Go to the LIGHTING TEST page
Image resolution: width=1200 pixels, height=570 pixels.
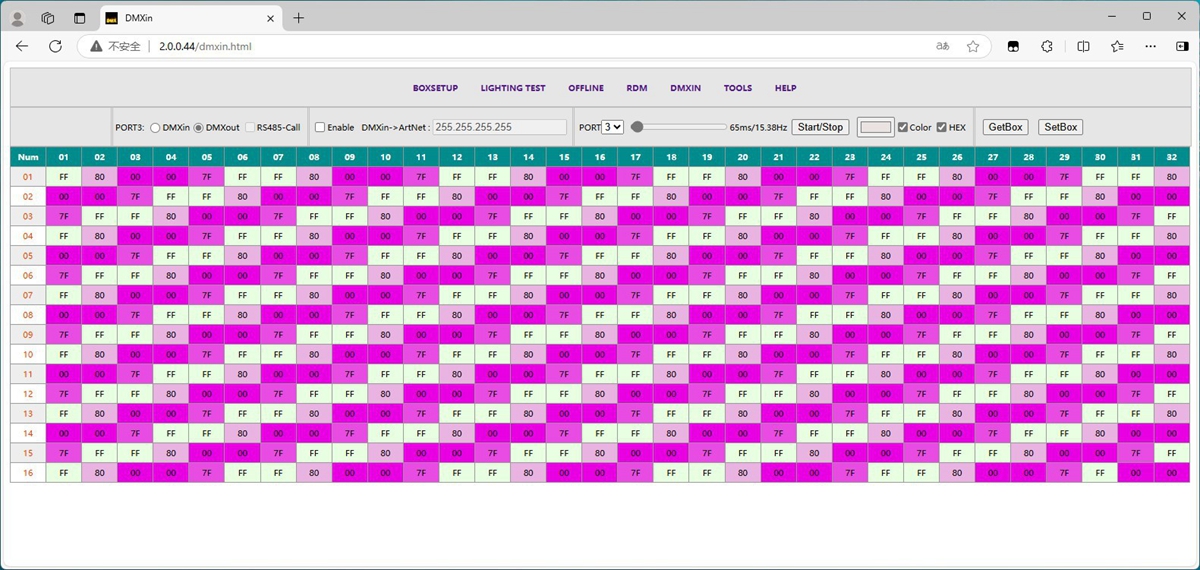coord(513,88)
